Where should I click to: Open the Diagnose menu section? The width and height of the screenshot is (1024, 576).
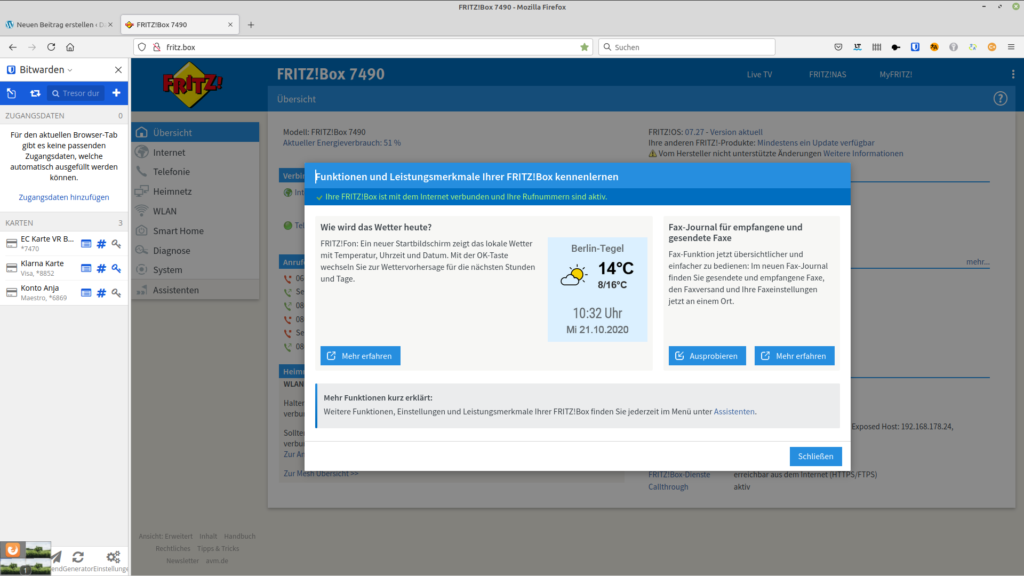[x=195, y=250]
